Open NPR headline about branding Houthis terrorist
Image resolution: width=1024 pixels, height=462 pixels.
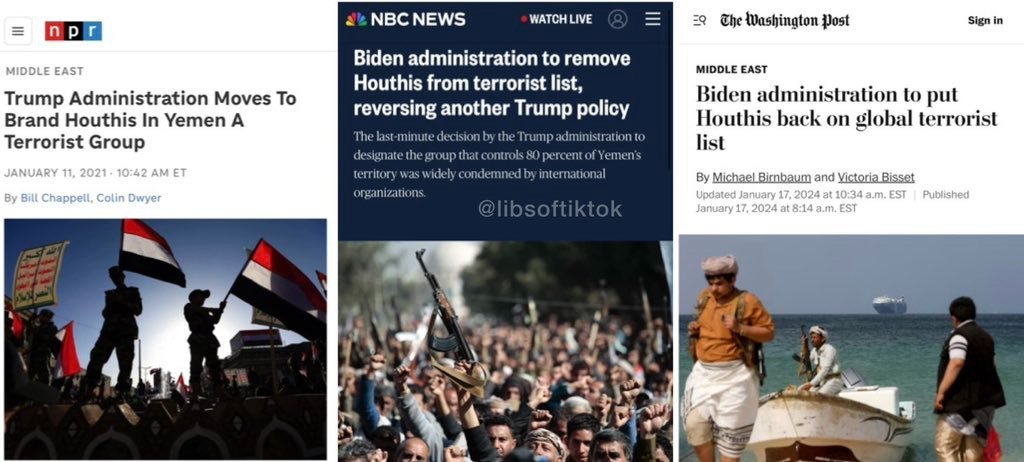(150, 120)
